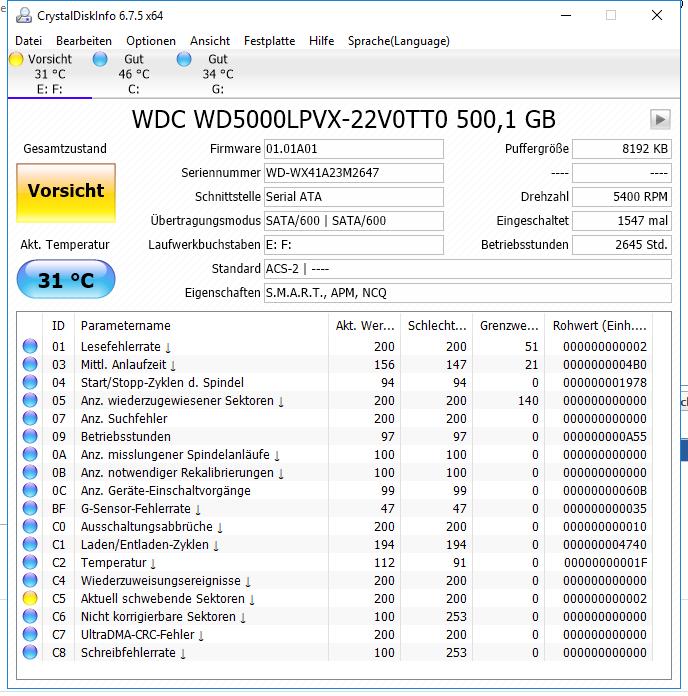This screenshot has height=696, width=688.
Task: Click status icon for wiederzugewiesener Sektoren
Action: (x=30, y=400)
